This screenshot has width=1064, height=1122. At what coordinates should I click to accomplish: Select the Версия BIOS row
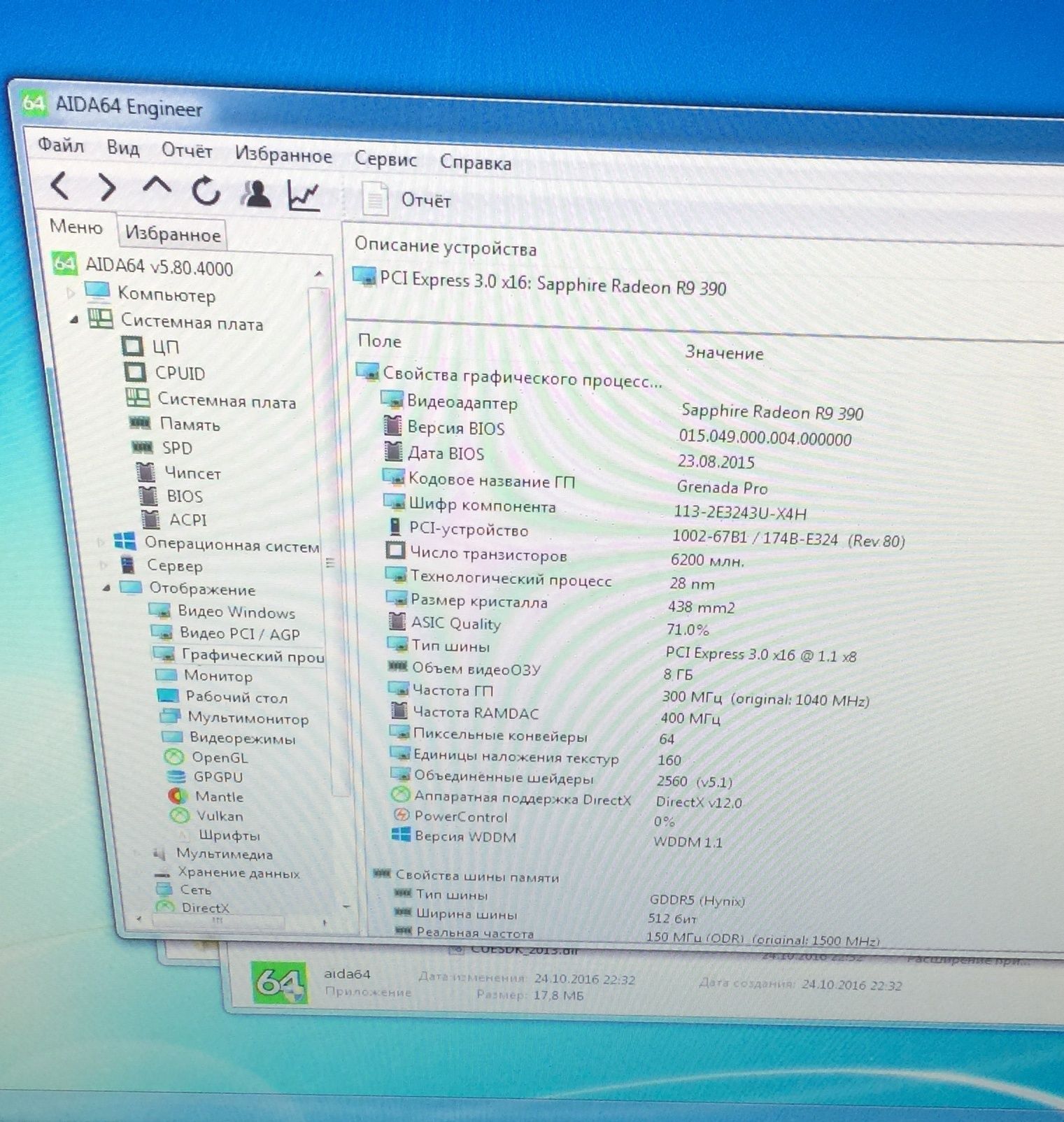(618, 433)
